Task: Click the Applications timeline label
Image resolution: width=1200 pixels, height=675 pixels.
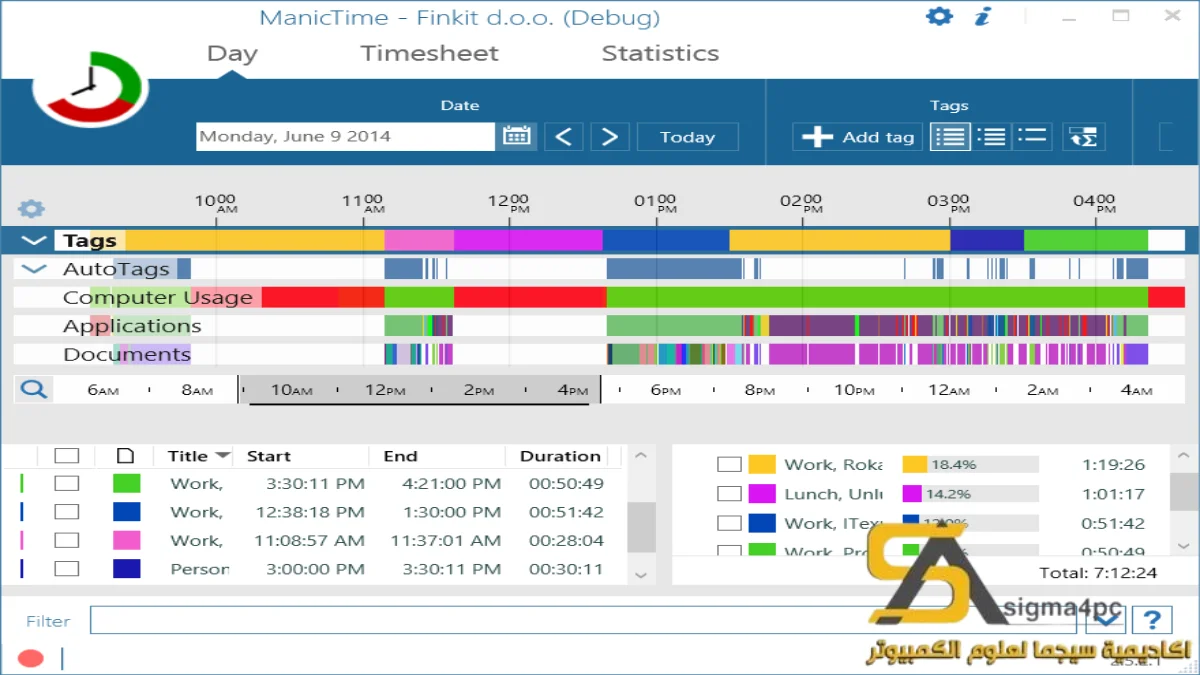Action: (132, 326)
